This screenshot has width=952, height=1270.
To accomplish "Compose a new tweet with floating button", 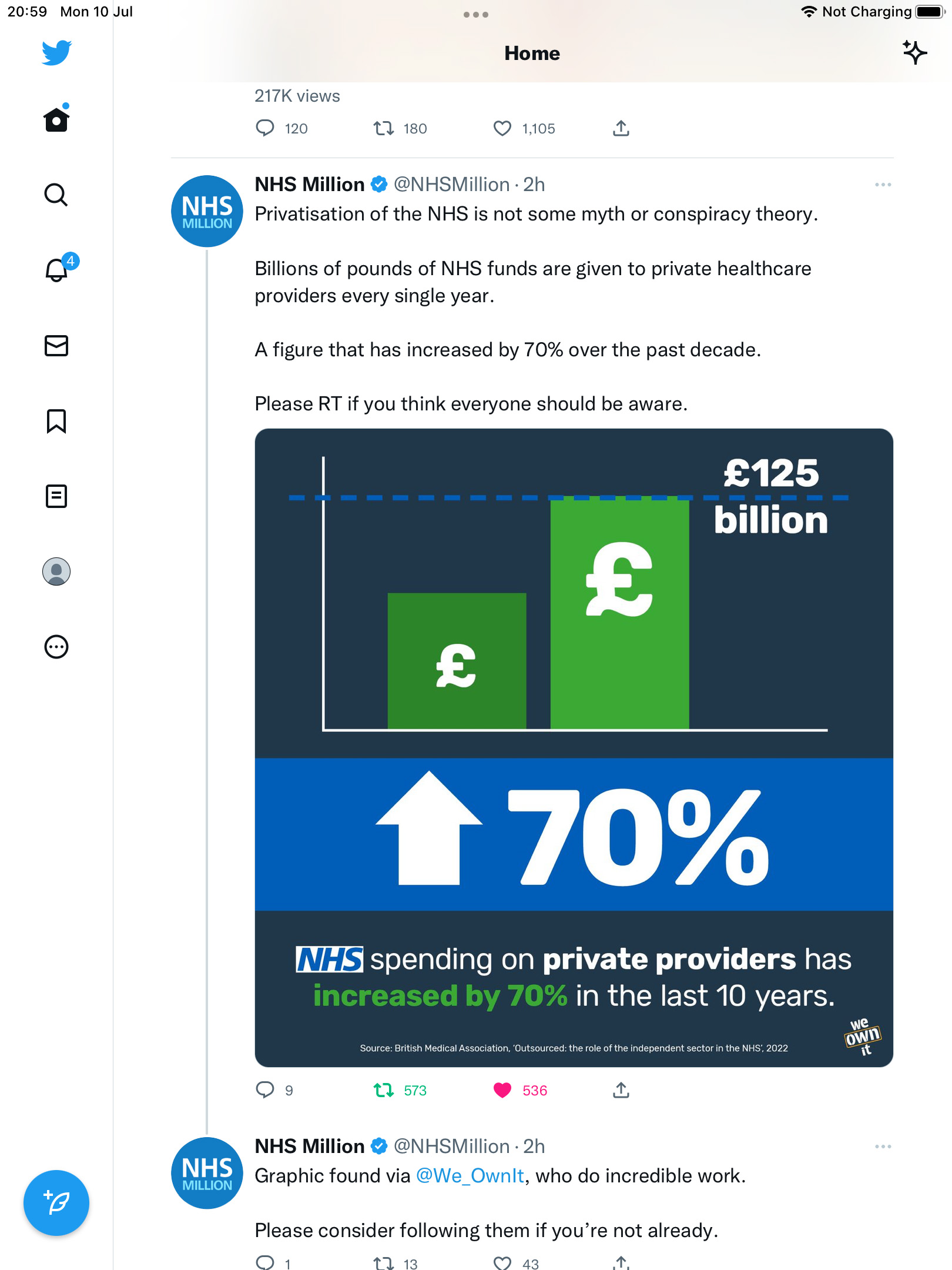I will [56, 1203].
